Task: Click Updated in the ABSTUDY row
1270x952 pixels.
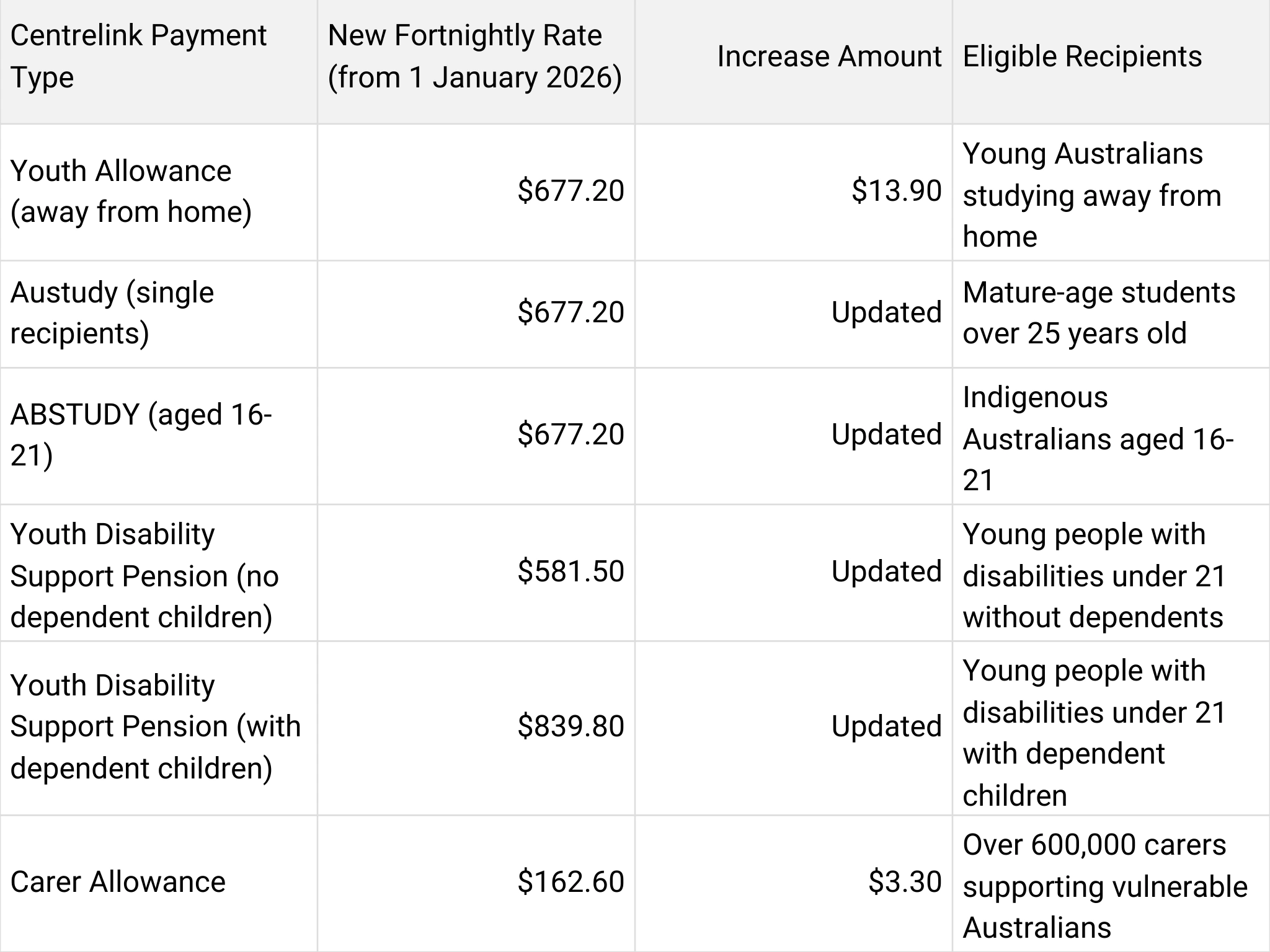Action: click(886, 434)
